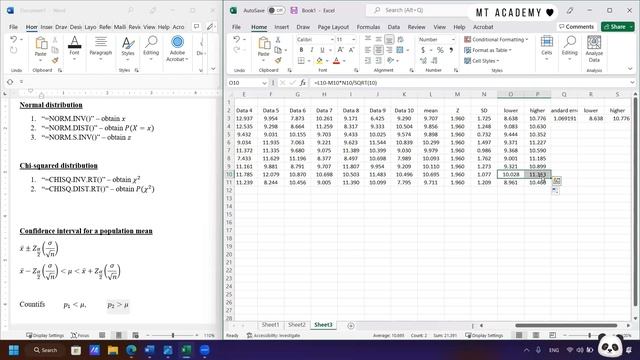Click Excel's Wrap Text icon
The image size is (640, 360).
click(x=400, y=40)
